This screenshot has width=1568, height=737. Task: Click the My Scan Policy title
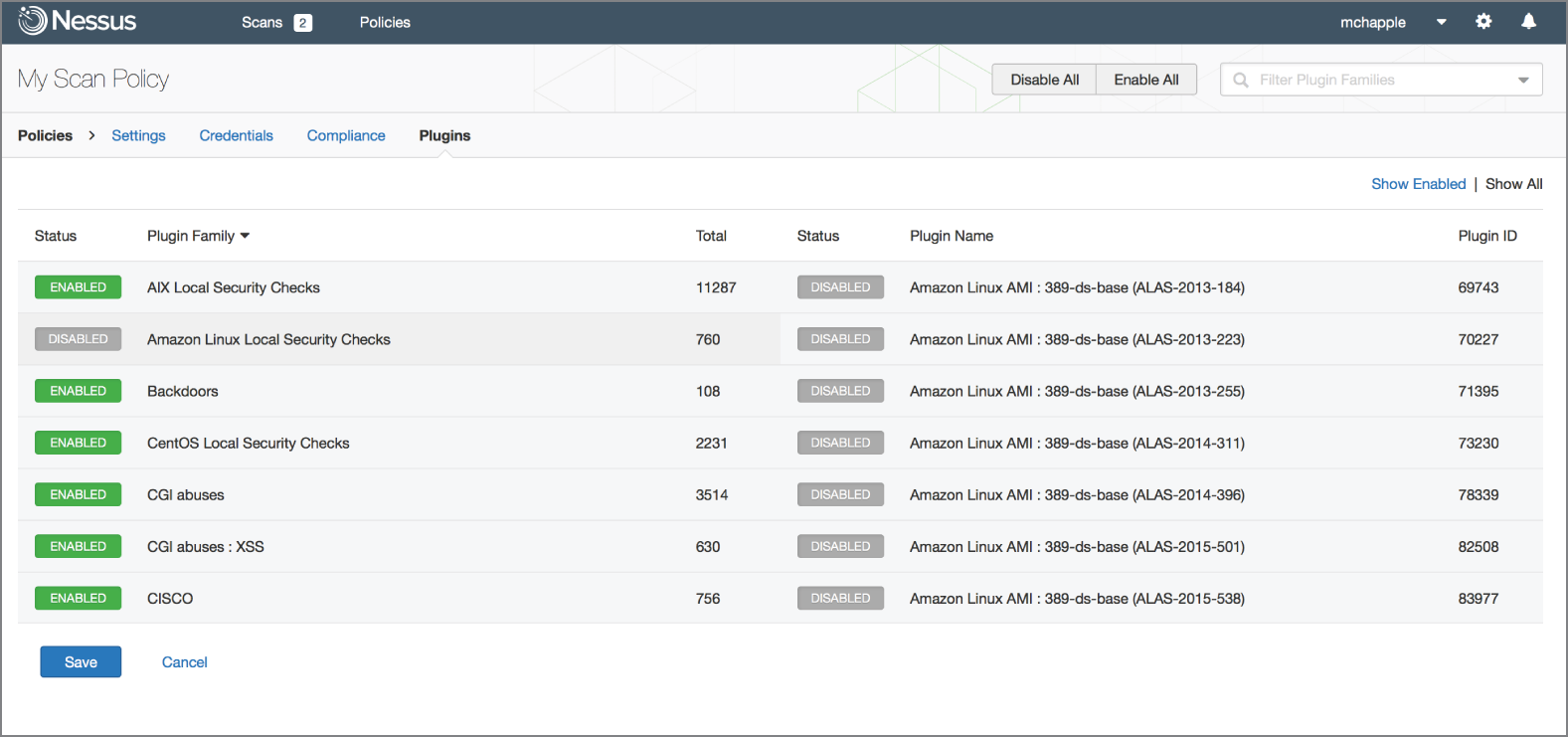coord(93,79)
